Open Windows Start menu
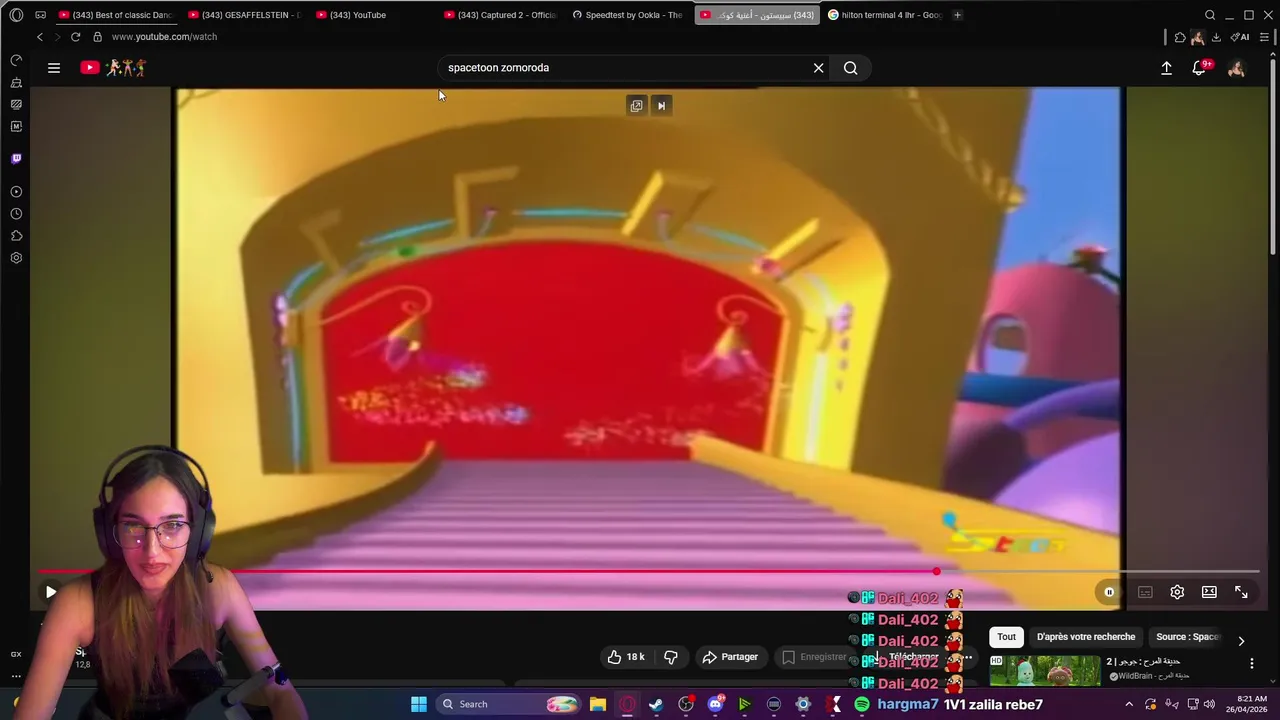 point(419,704)
